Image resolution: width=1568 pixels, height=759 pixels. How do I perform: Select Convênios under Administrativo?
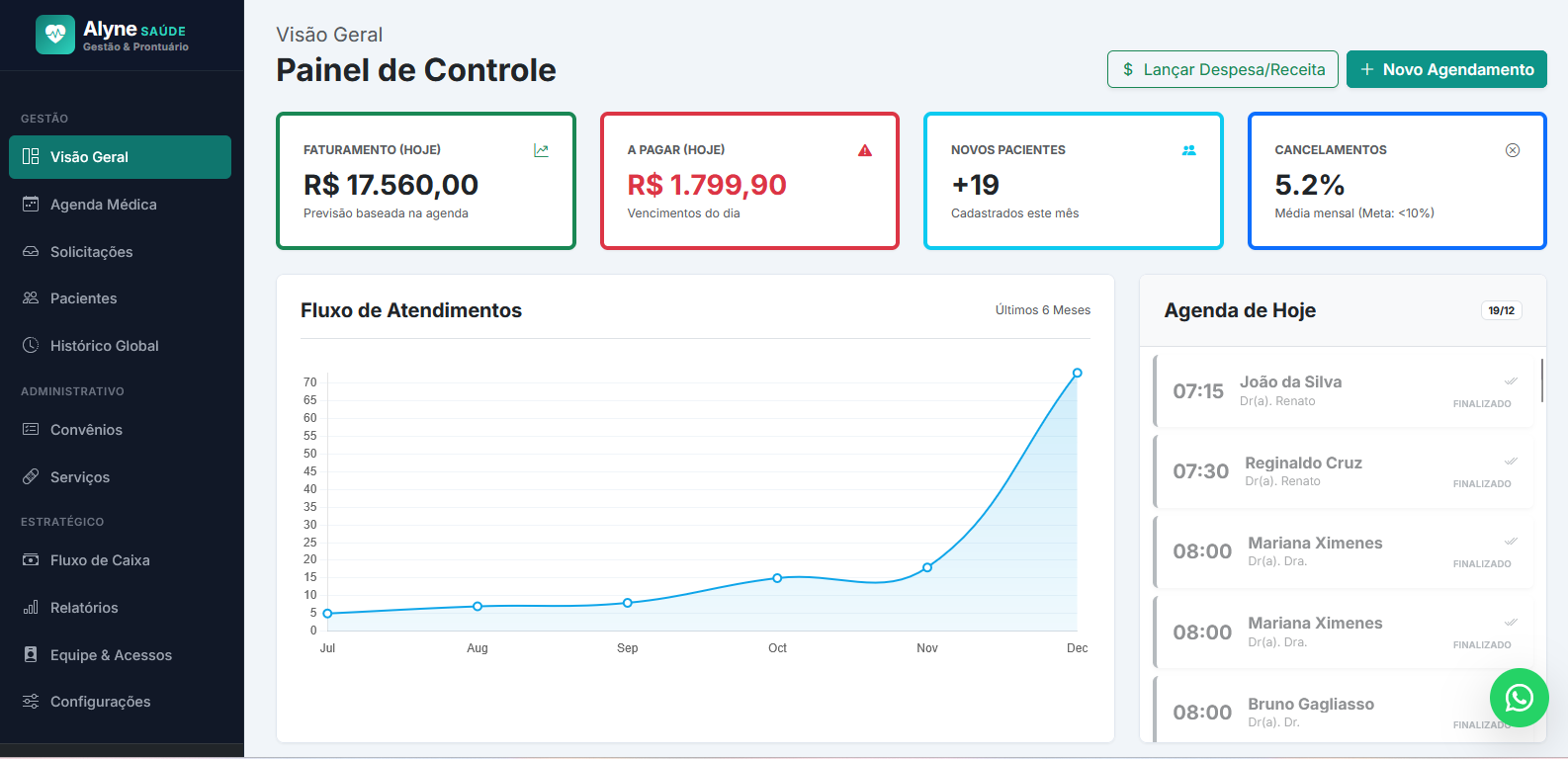86,430
